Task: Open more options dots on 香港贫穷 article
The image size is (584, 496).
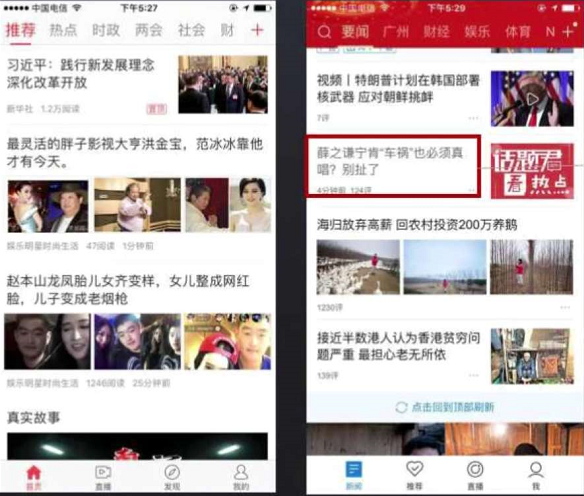Action: click(x=473, y=375)
